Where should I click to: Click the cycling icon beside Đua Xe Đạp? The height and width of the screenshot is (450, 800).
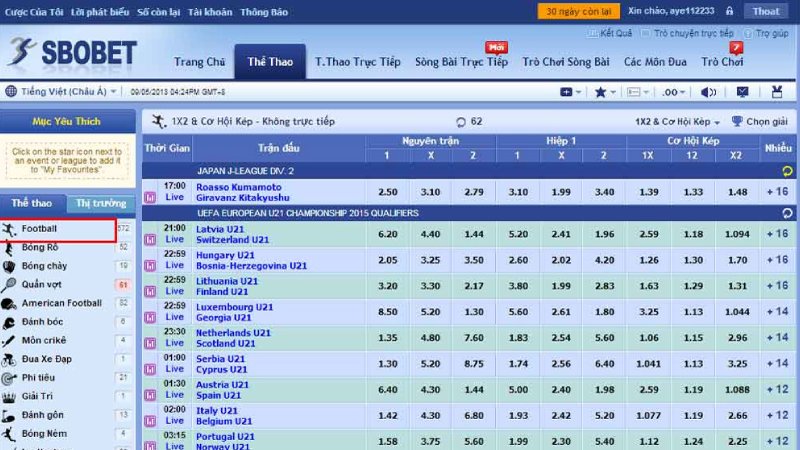[9, 360]
